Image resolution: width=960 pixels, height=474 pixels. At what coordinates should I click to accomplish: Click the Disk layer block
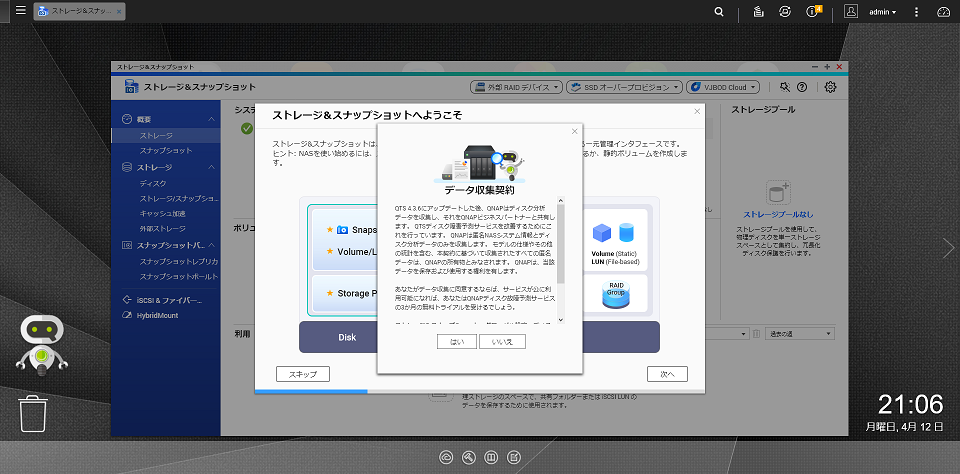[x=347, y=337]
